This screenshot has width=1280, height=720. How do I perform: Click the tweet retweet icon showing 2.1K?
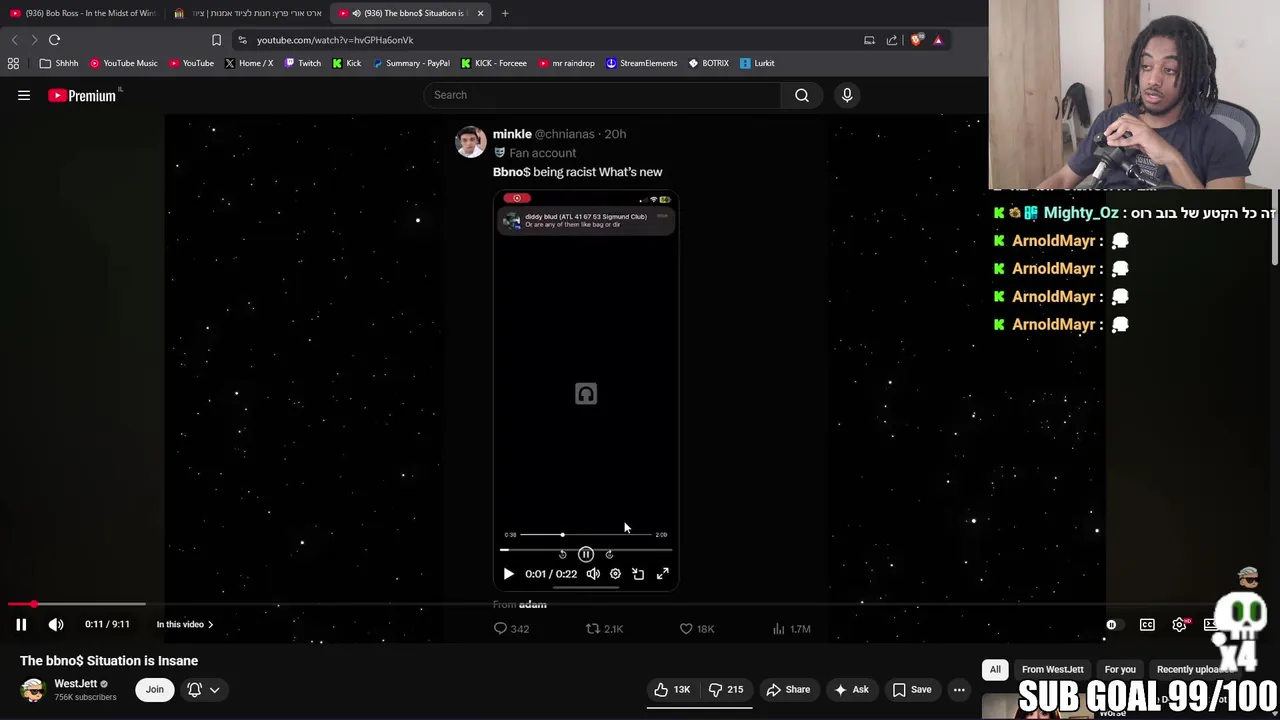(593, 628)
